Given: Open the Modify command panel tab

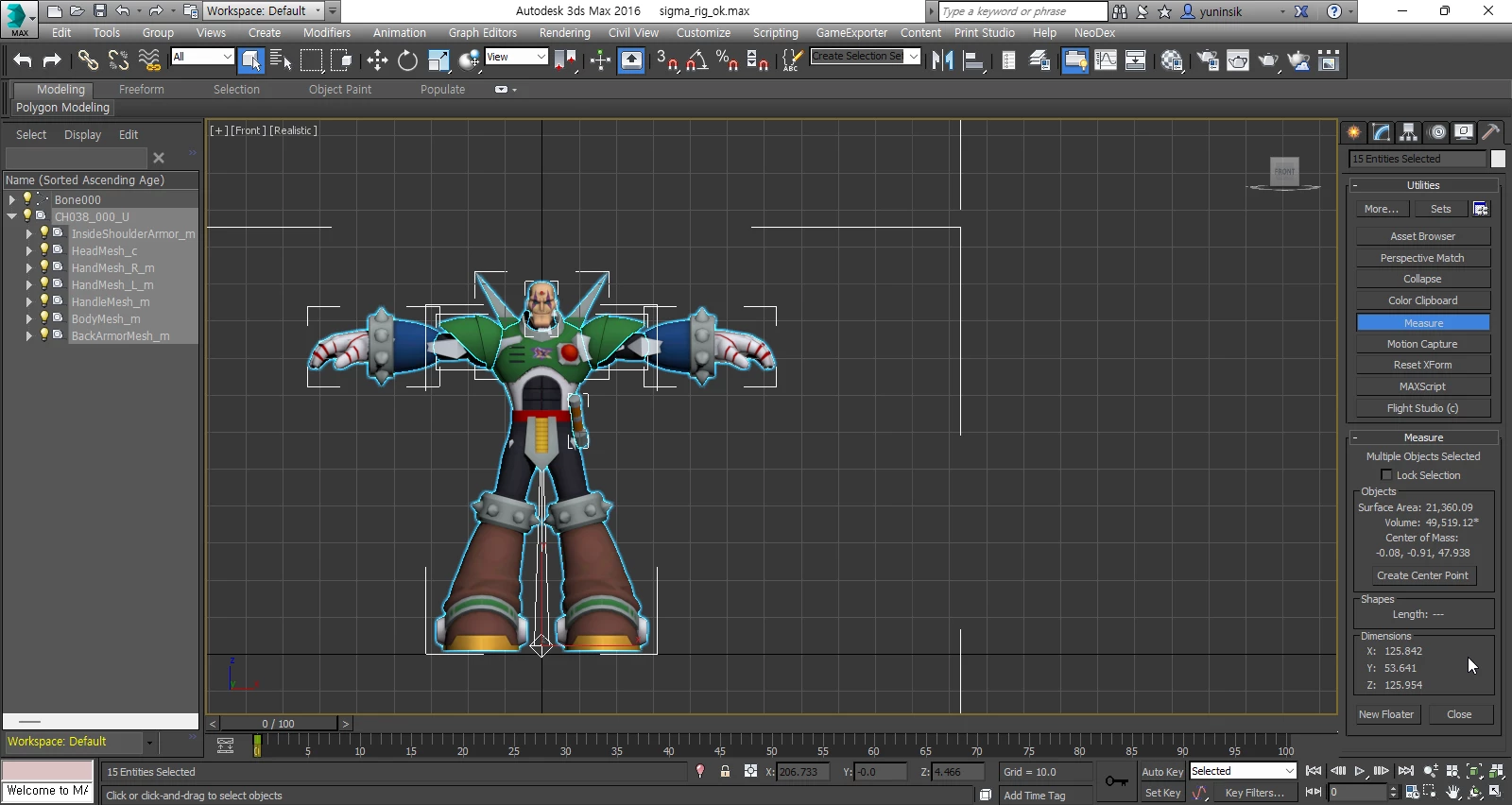Looking at the screenshot, I should (1382, 132).
